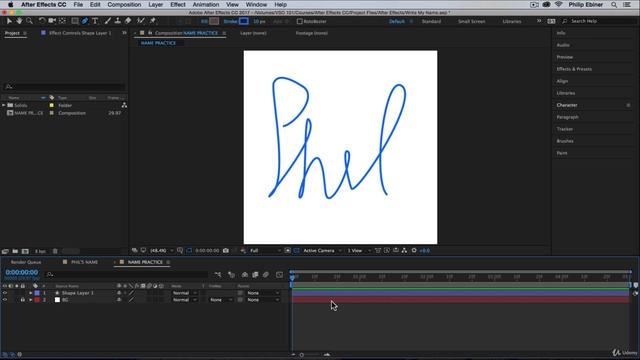Switch to Render Queue tab
This screenshot has height=360, width=640.
(x=26, y=262)
